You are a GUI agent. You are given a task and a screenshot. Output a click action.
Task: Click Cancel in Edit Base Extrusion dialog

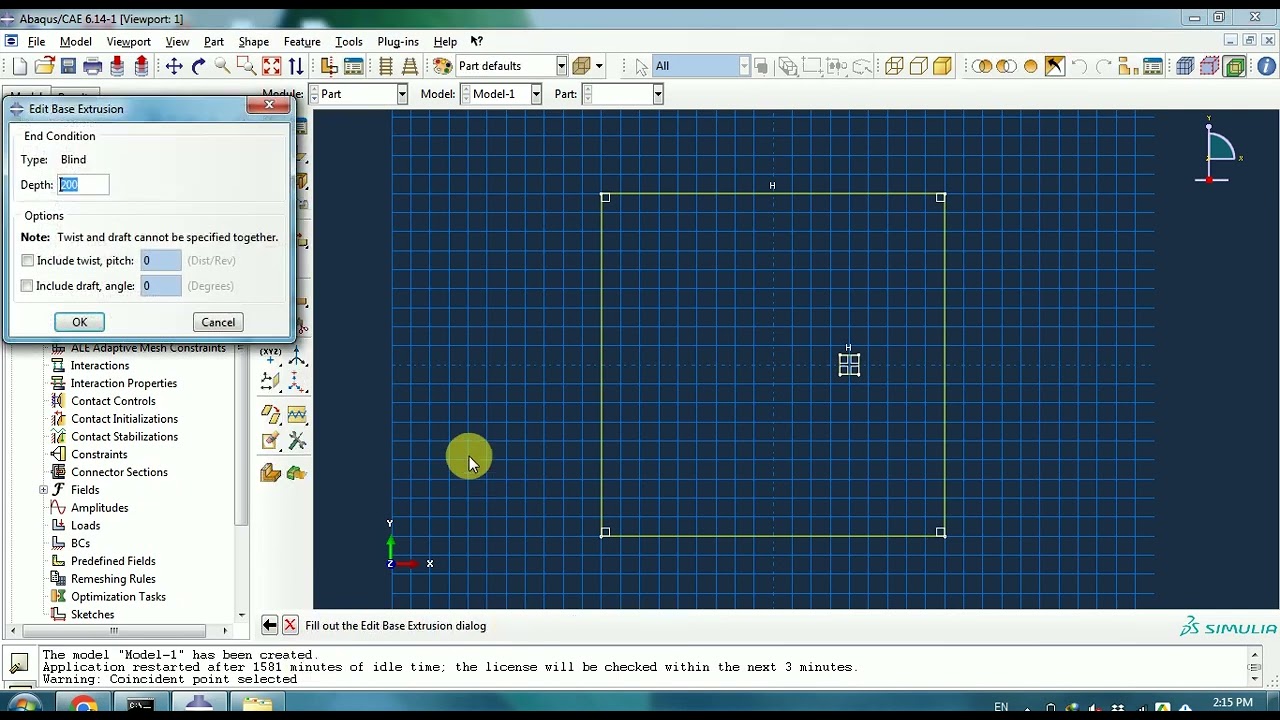(x=218, y=322)
